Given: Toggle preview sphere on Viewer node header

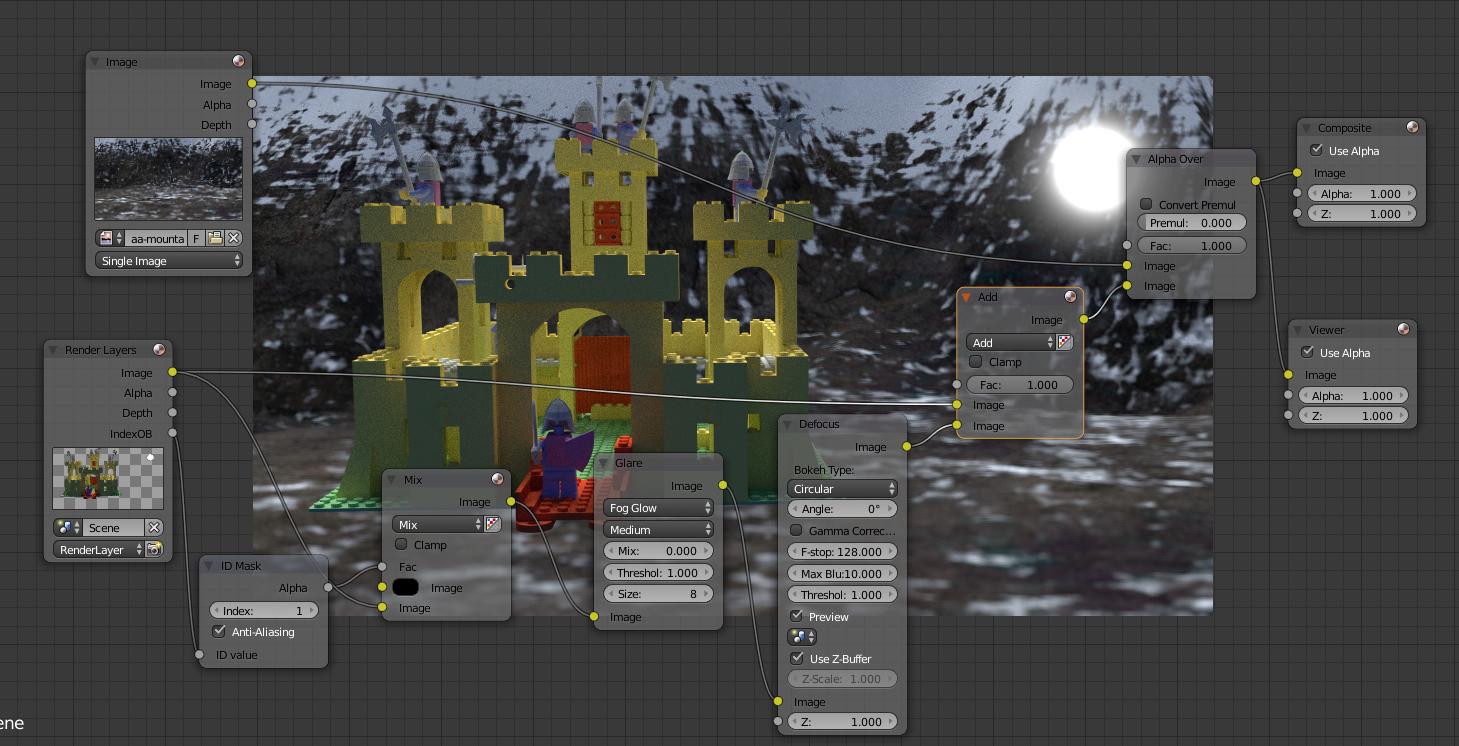Looking at the screenshot, I should point(1403,330).
